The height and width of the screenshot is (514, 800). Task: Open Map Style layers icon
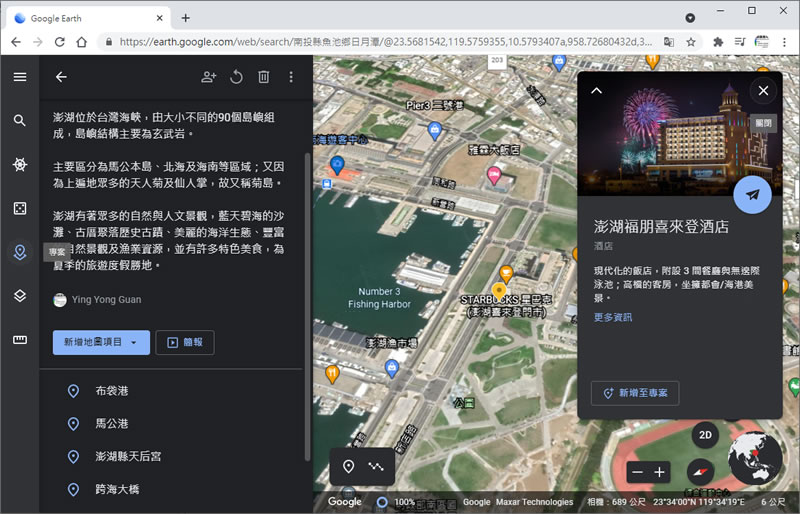[x=20, y=296]
